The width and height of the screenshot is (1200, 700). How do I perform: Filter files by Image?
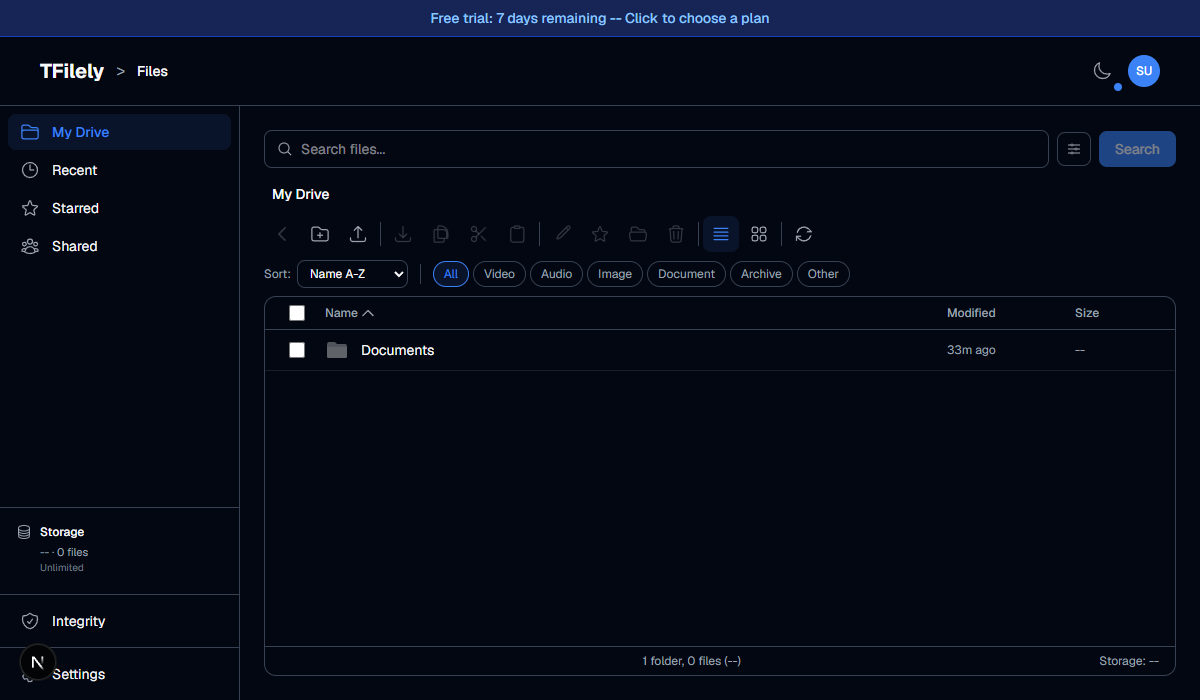click(615, 274)
